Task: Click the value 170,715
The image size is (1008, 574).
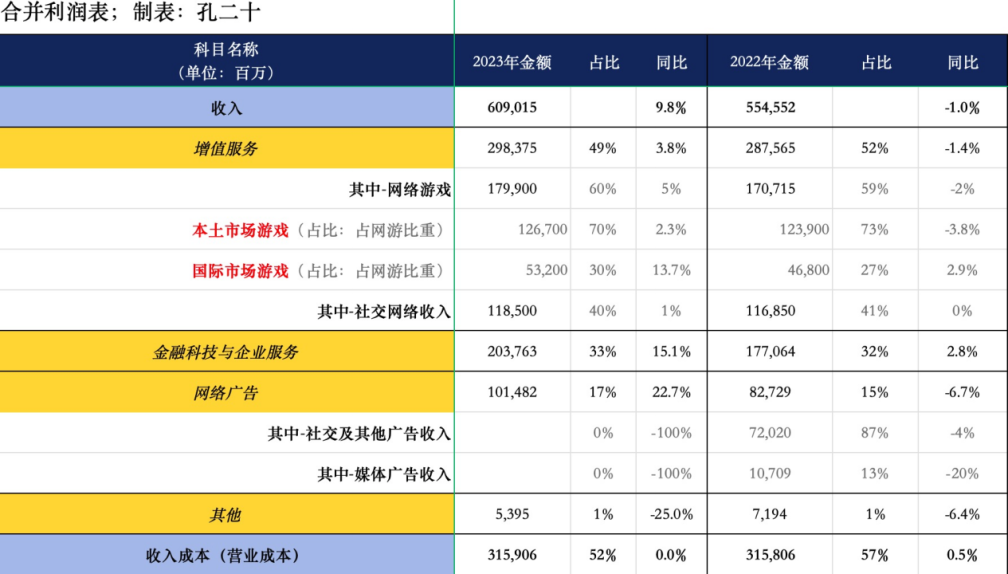Action: [770, 189]
